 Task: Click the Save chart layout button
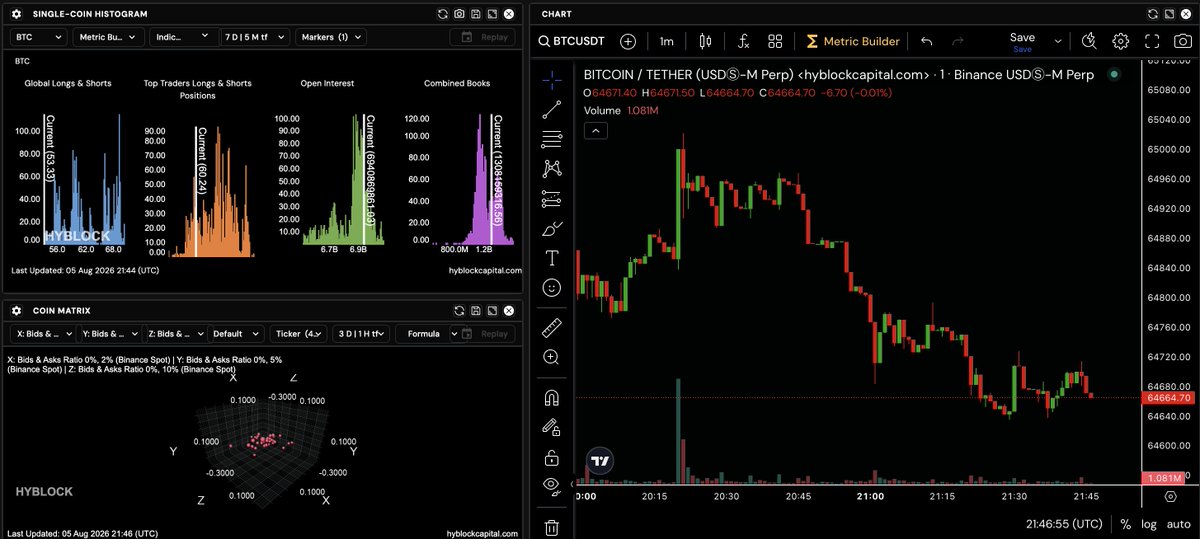1022,41
